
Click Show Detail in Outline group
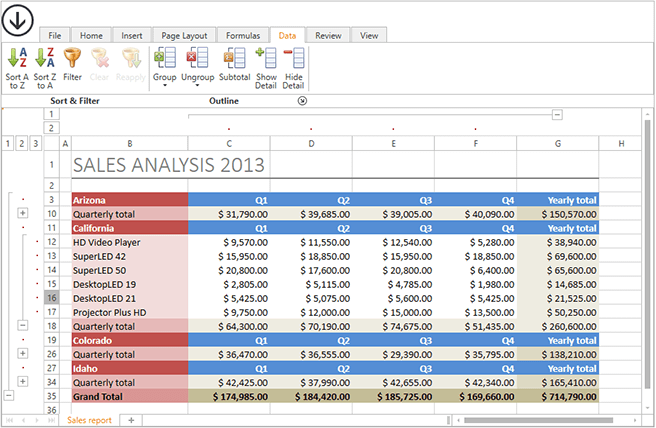tap(265, 67)
